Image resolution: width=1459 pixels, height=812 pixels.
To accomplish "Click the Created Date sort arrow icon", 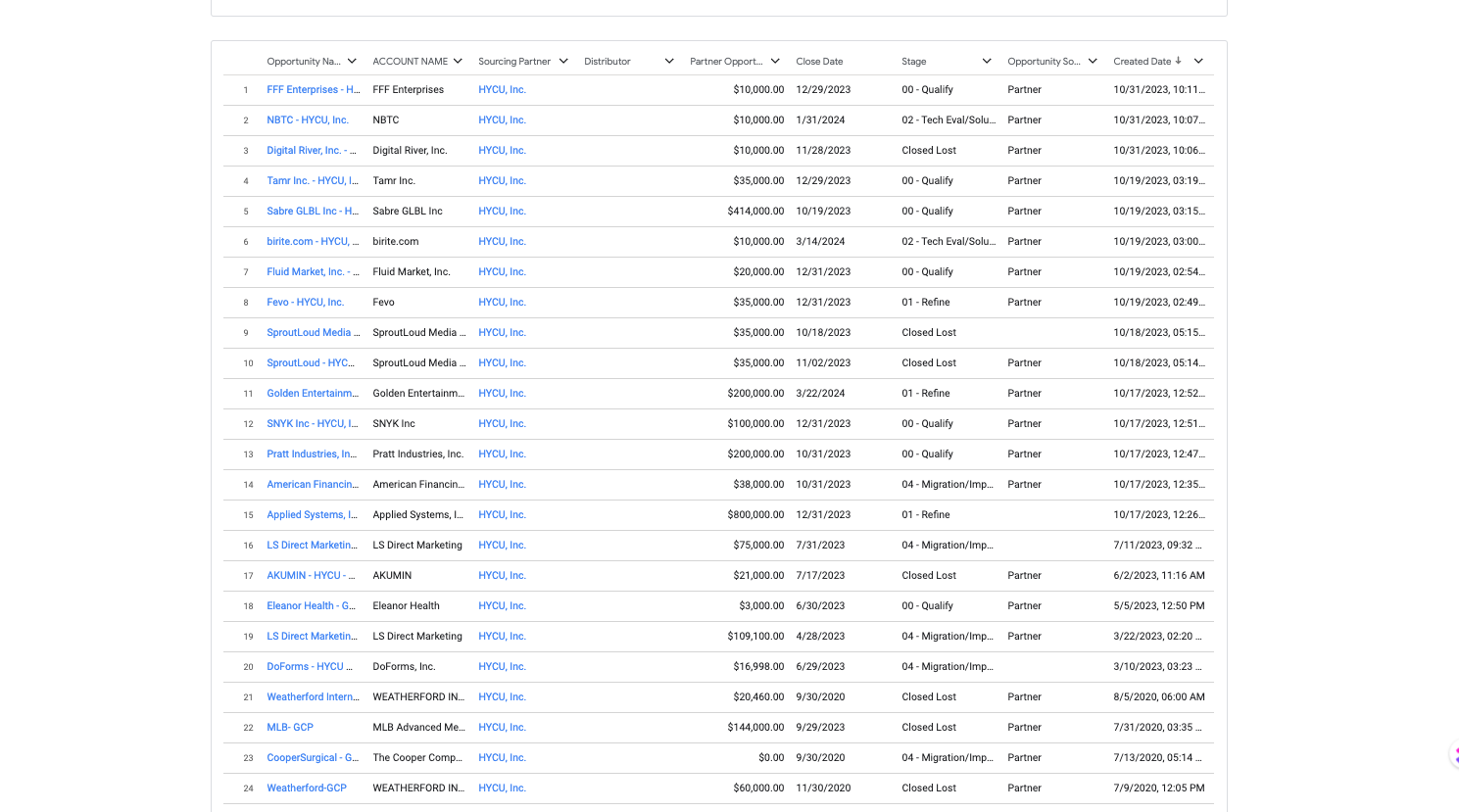I will [1178, 61].
